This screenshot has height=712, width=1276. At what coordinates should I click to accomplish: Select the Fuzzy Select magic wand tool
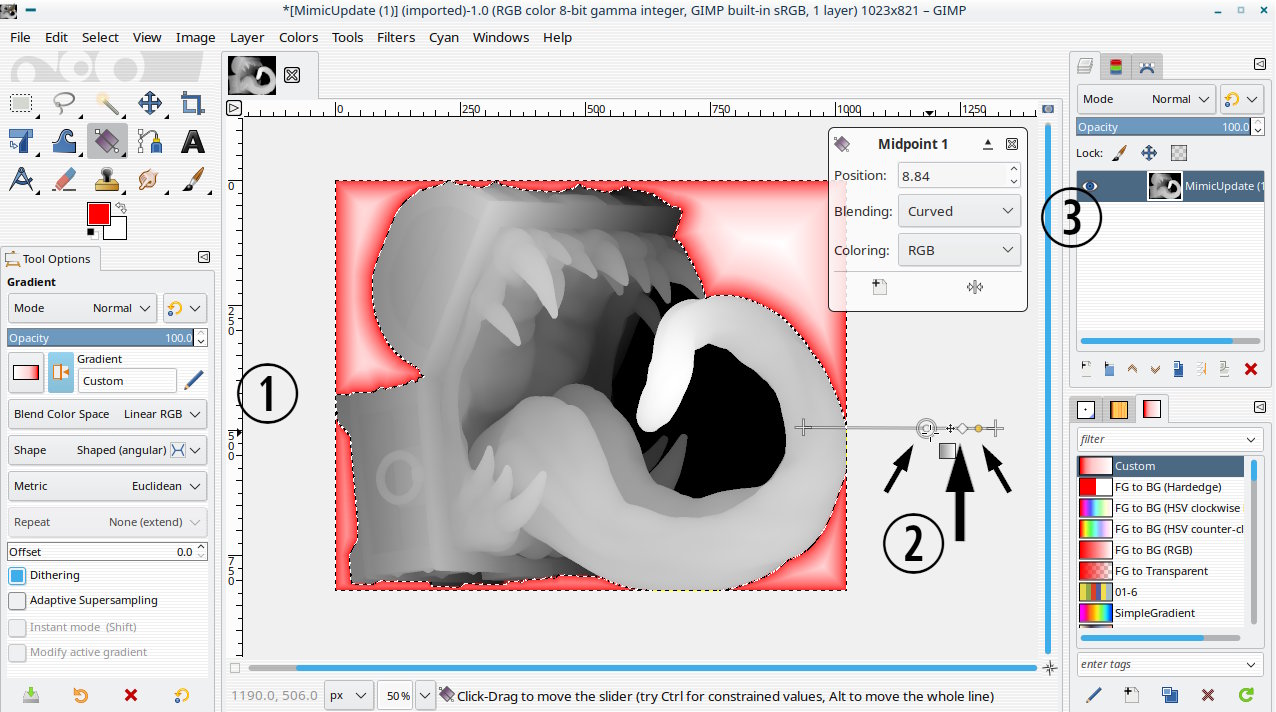click(x=108, y=103)
